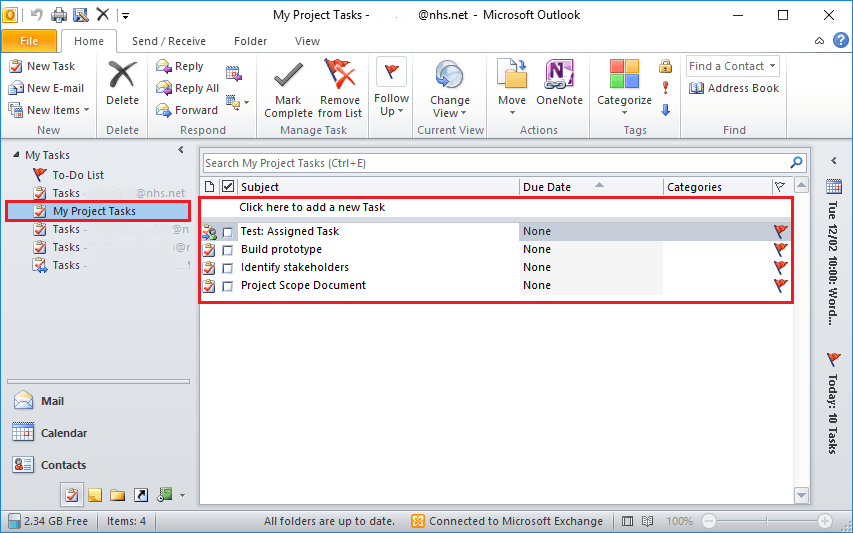Click zoom slider in status bar
This screenshot has width=853, height=533.
(767, 520)
